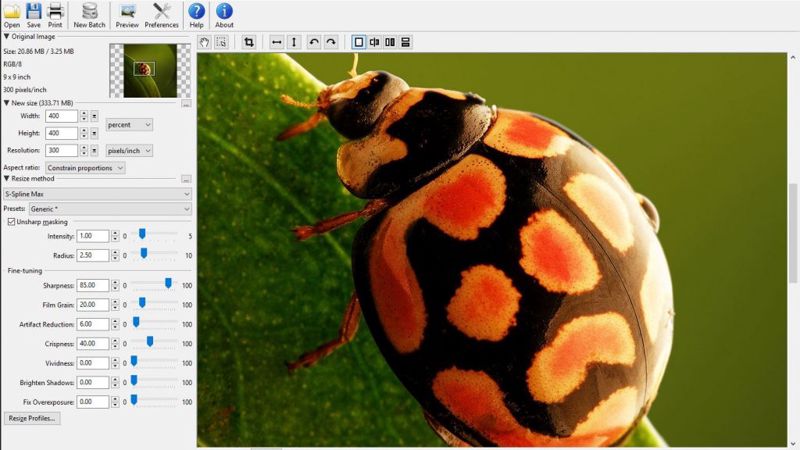Click the Film Grain value field
This screenshot has width=800, height=450.
click(x=93, y=305)
